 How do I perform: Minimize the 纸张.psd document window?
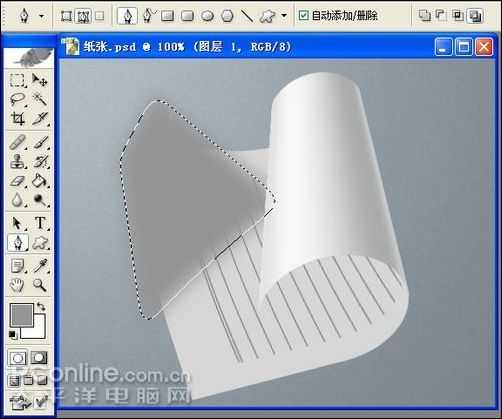point(443,47)
